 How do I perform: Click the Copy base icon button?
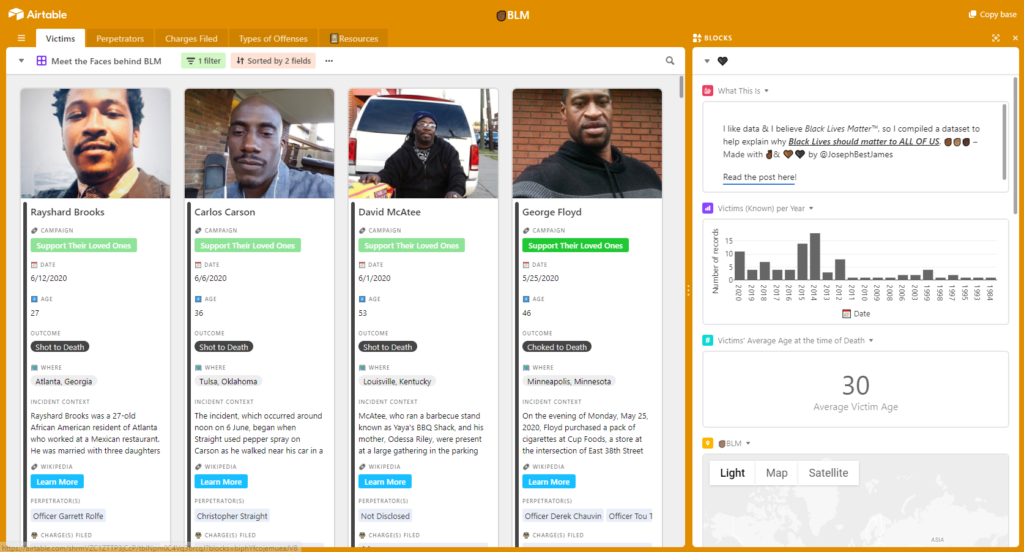click(973, 15)
